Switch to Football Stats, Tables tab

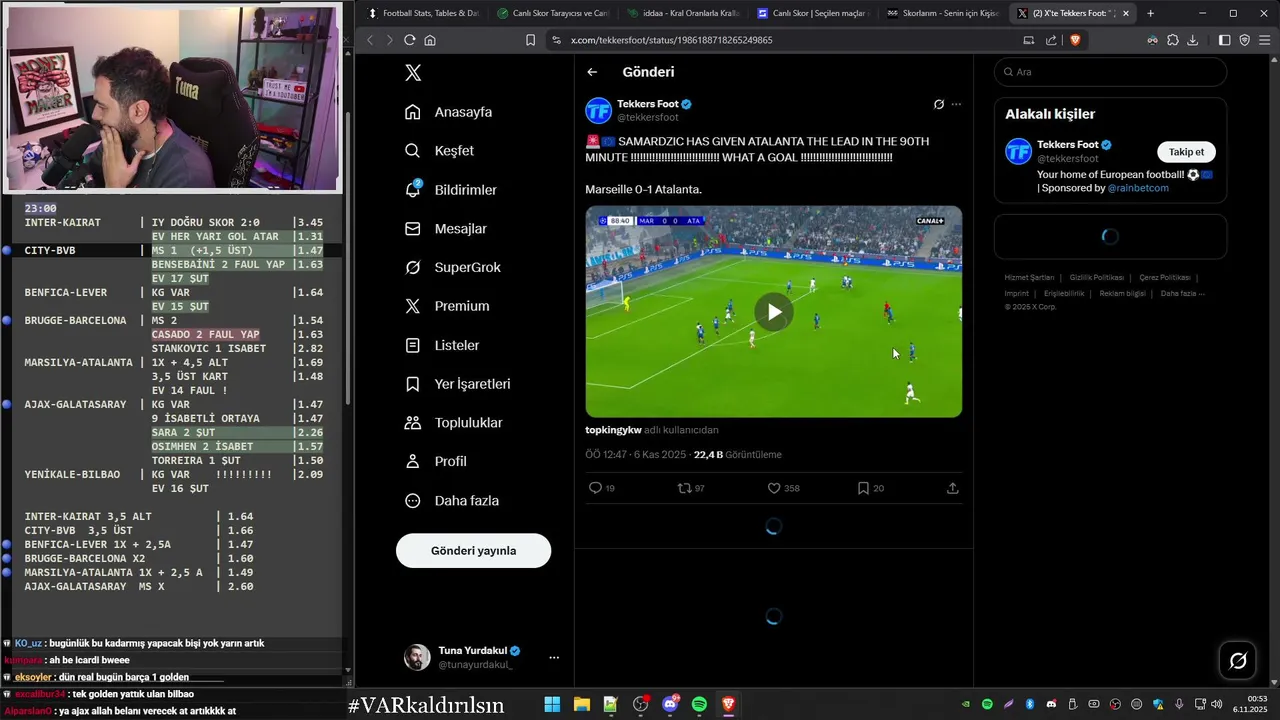(x=424, y=13)
